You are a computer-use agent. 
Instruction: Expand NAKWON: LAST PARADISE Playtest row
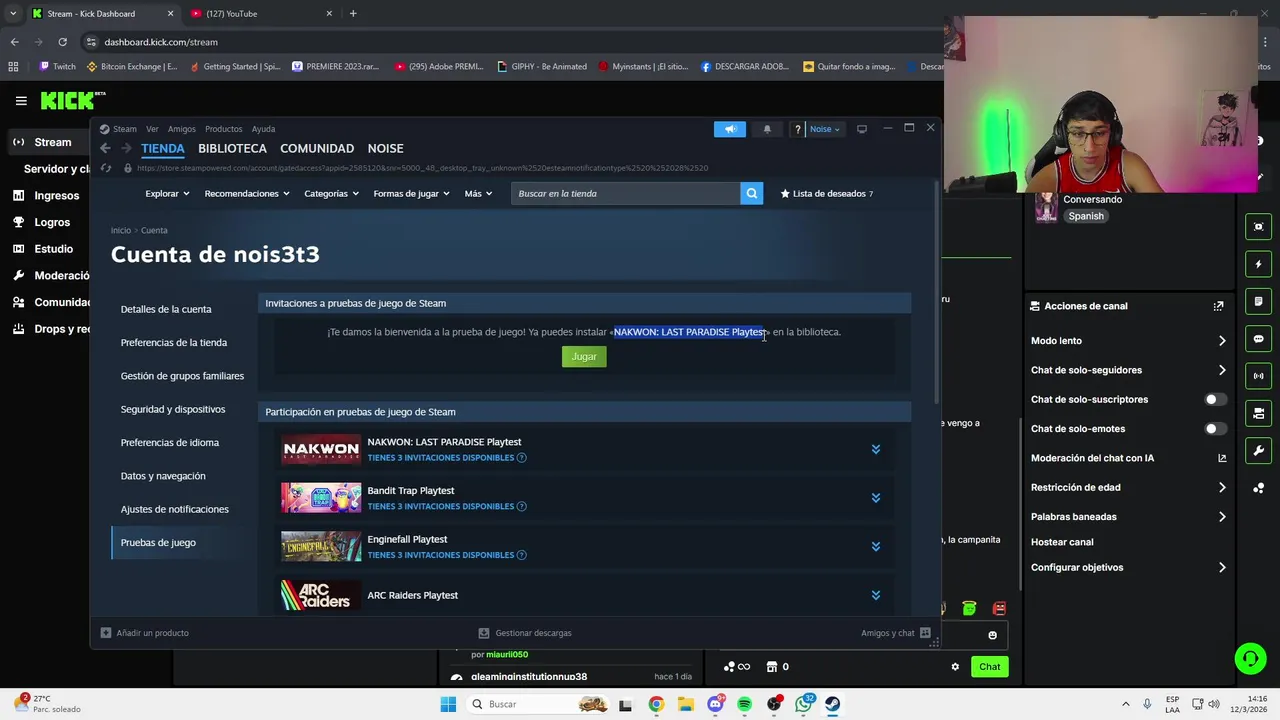click(x=875, y=449)
